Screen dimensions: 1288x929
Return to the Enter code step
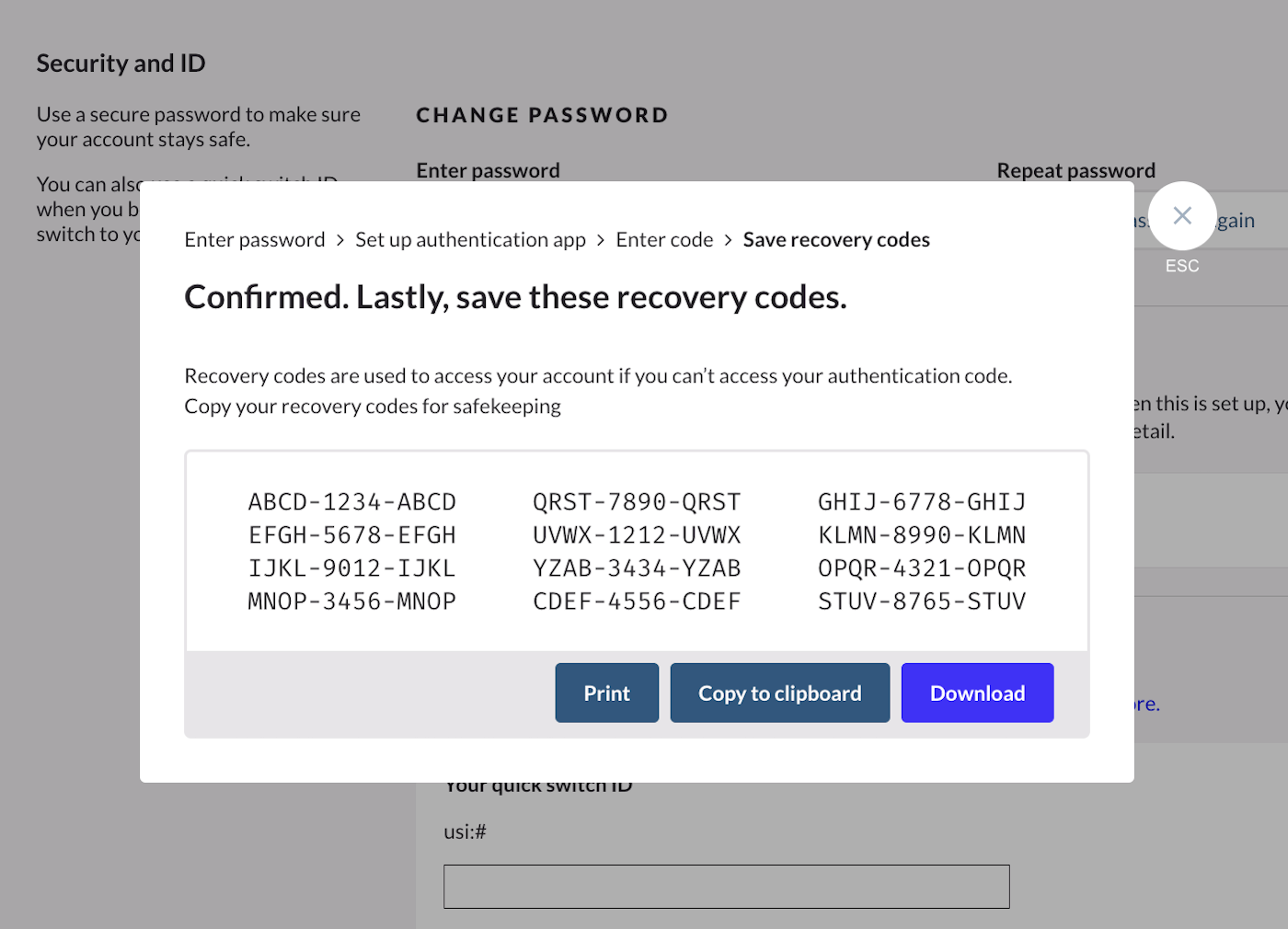[664, 240]
